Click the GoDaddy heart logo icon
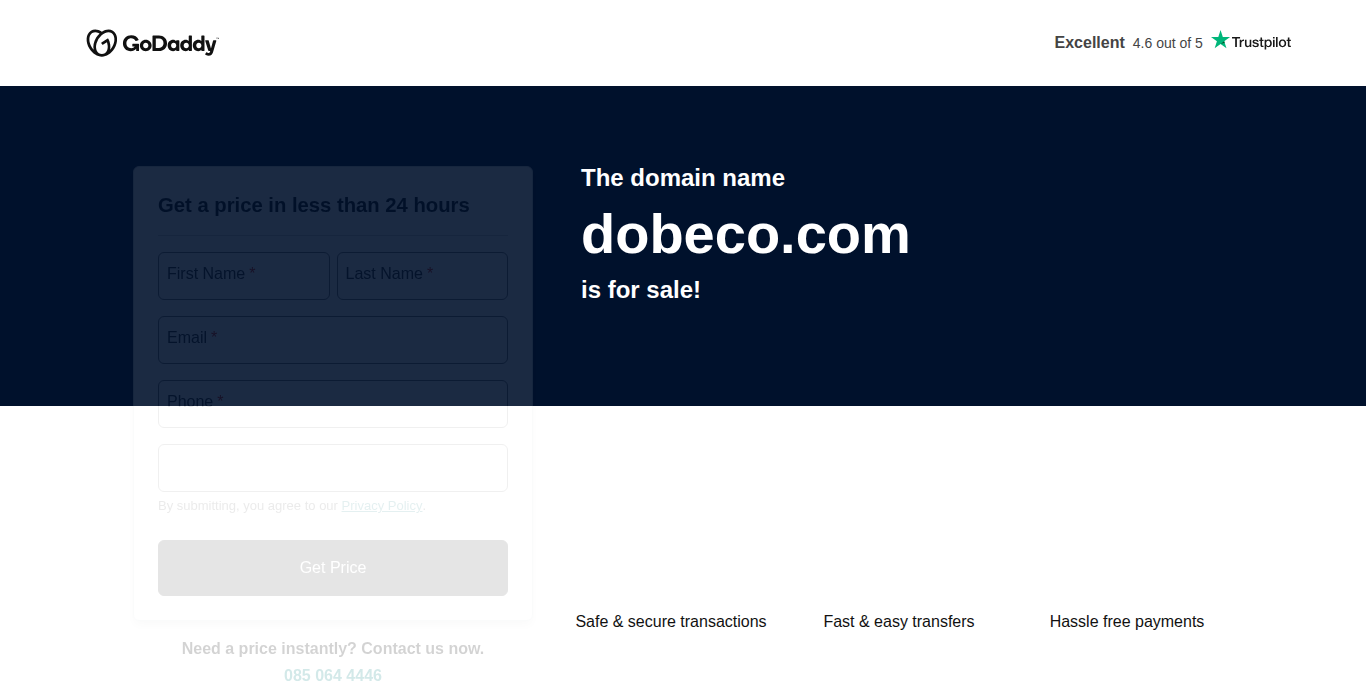This screenshot has width=1366, height=681. (x=102, y=43)
